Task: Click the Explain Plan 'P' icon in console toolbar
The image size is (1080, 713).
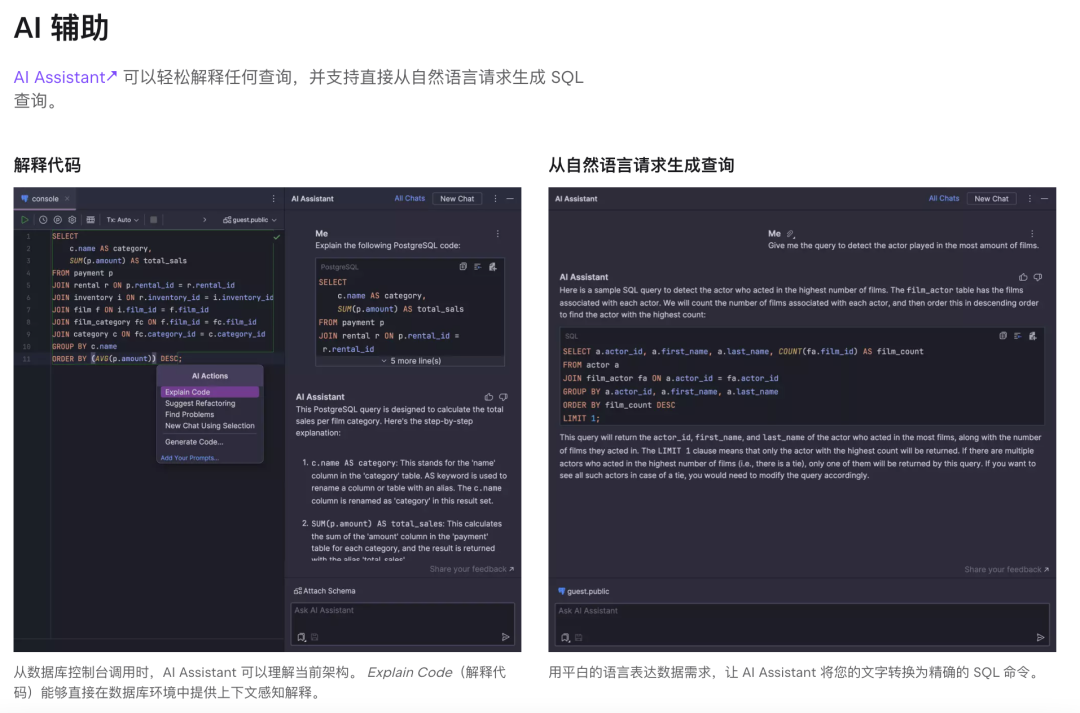Action: (58, 220)
